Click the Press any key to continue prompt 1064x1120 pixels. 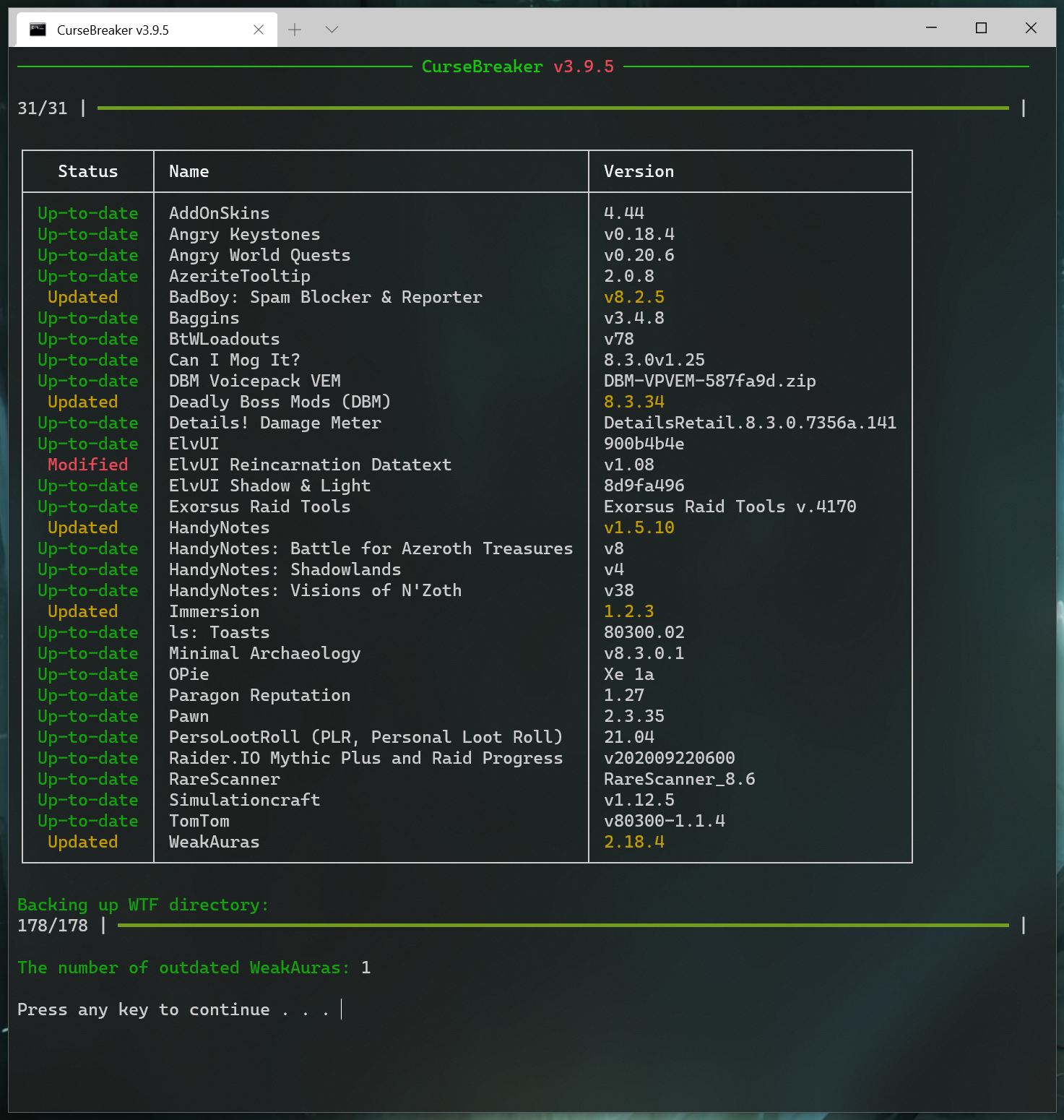pyautogui.click(x=173, y=1009)
